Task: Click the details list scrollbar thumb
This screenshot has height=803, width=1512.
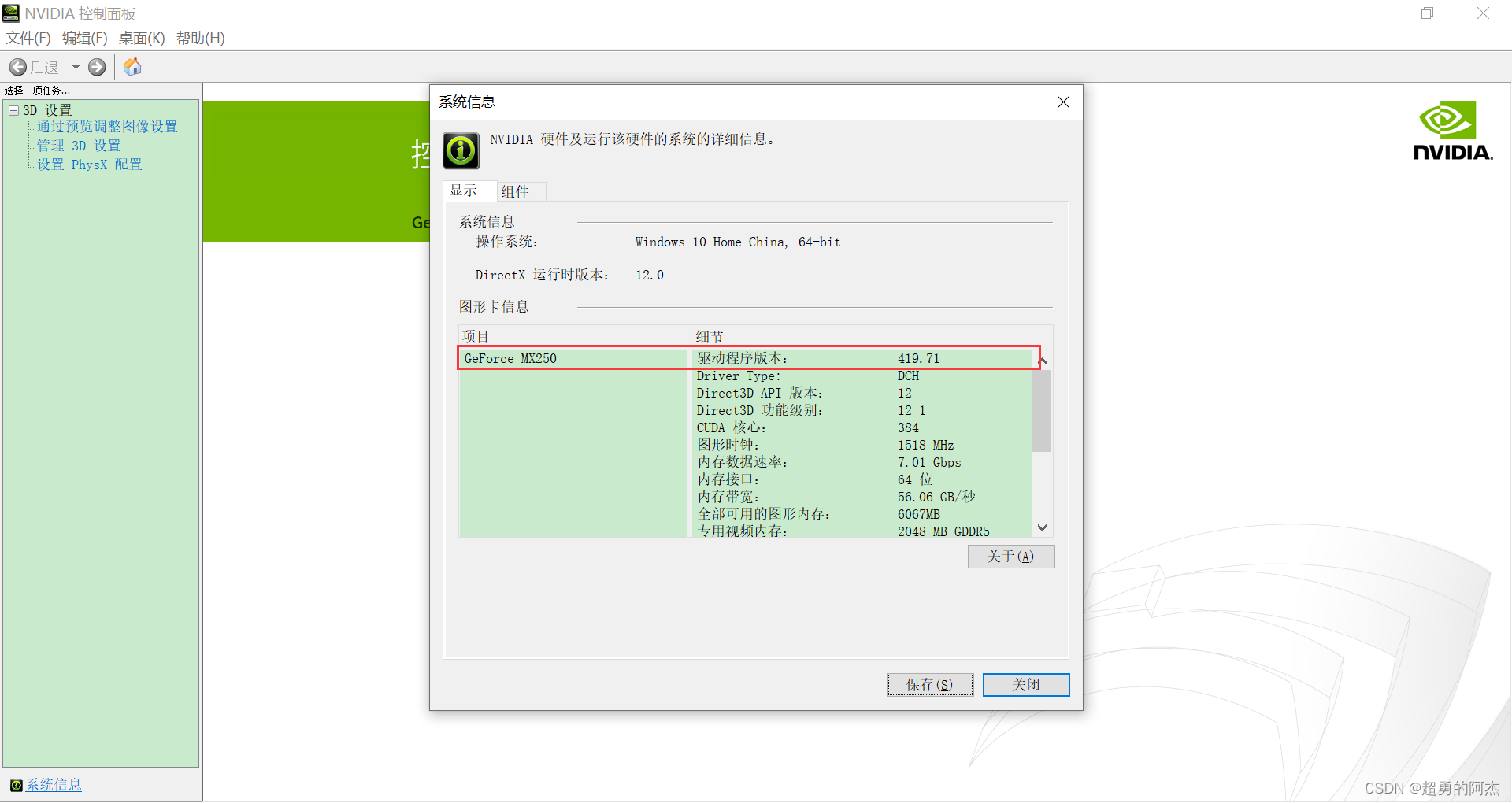Action: pyautogui.click(x=1043, y=411)
